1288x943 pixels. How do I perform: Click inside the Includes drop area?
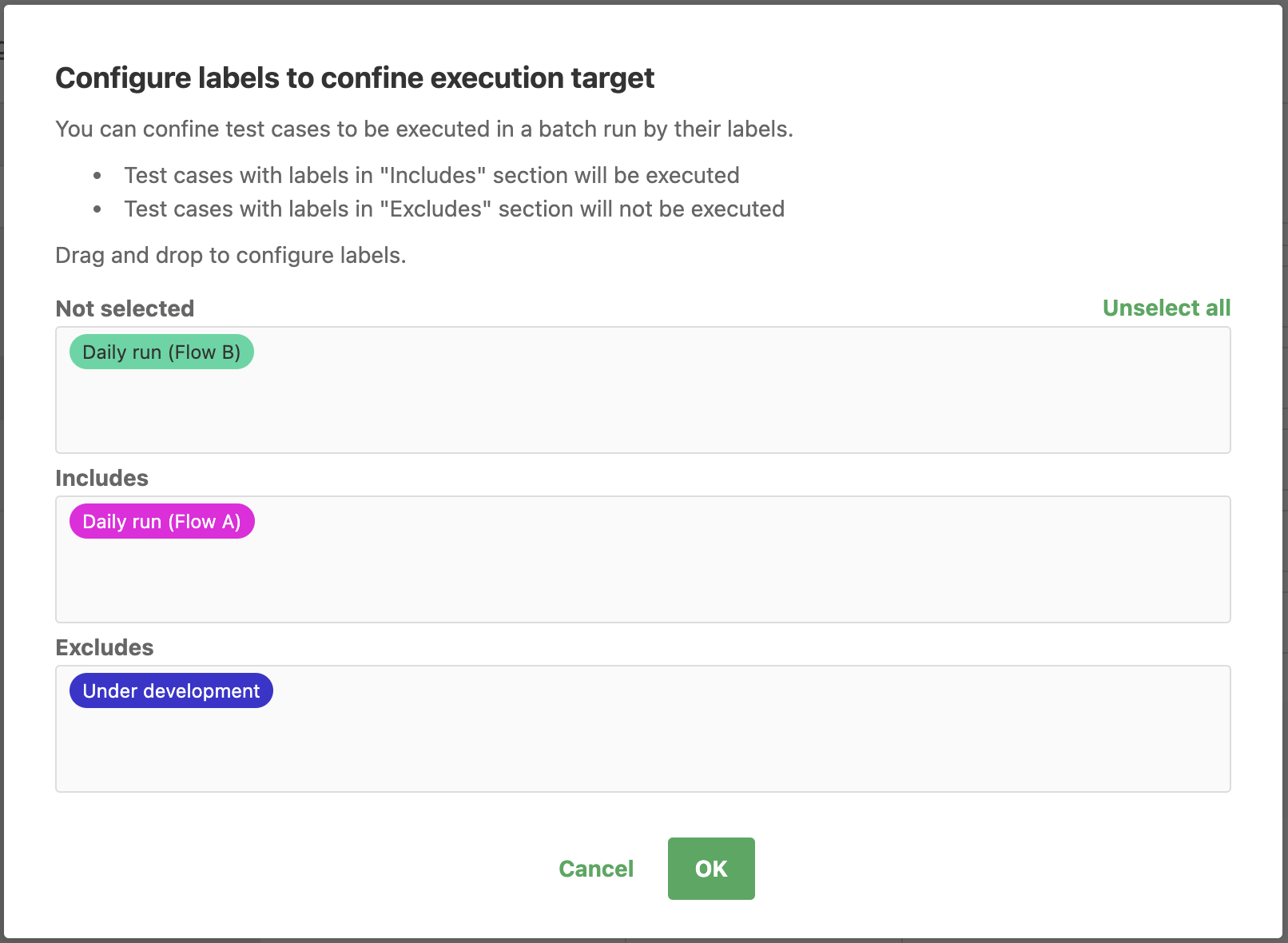click(x=642, y=559)
